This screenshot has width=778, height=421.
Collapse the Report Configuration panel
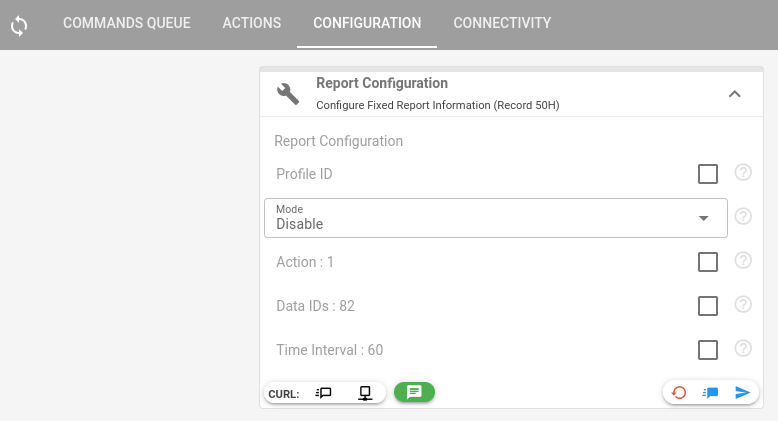coord(734,94)
